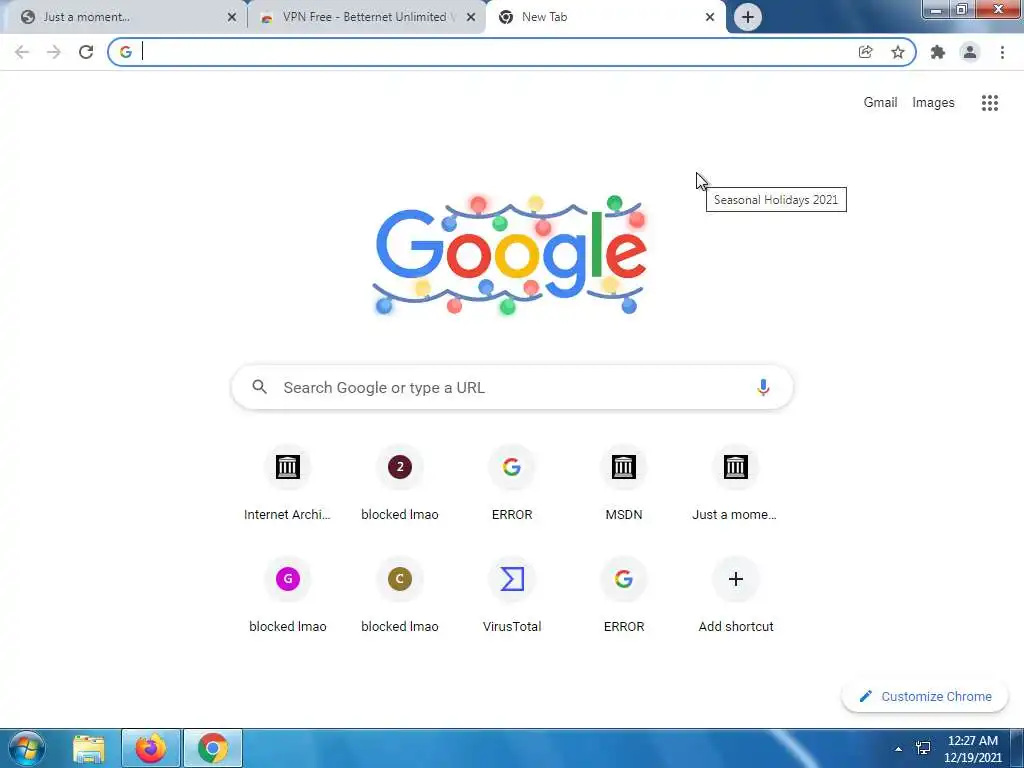Show hidden system tray icons

point(898,749)
